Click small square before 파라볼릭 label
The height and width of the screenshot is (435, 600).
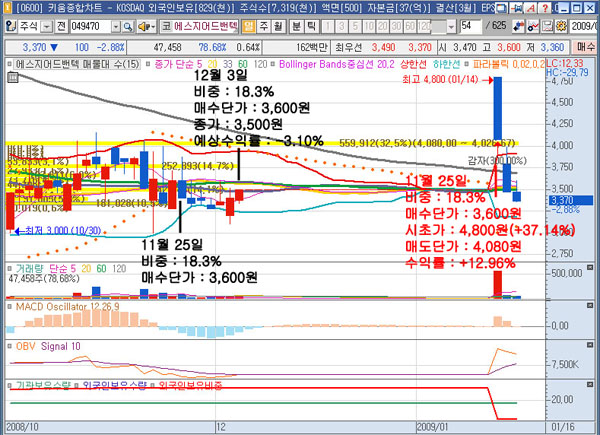[466, 64]
